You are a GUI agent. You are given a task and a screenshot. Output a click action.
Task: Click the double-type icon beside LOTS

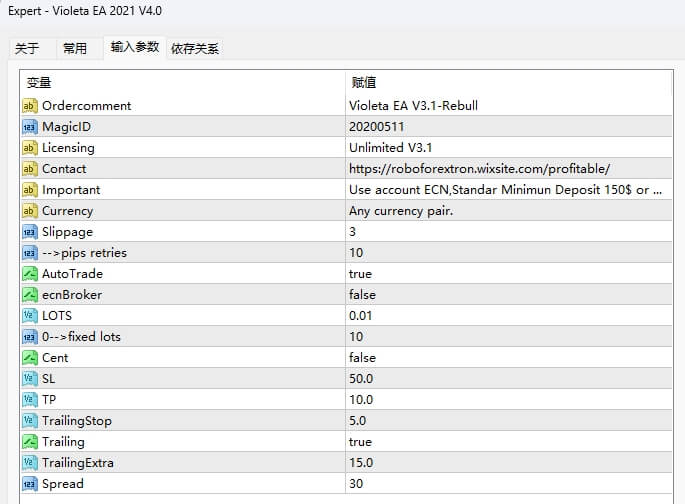29,316
